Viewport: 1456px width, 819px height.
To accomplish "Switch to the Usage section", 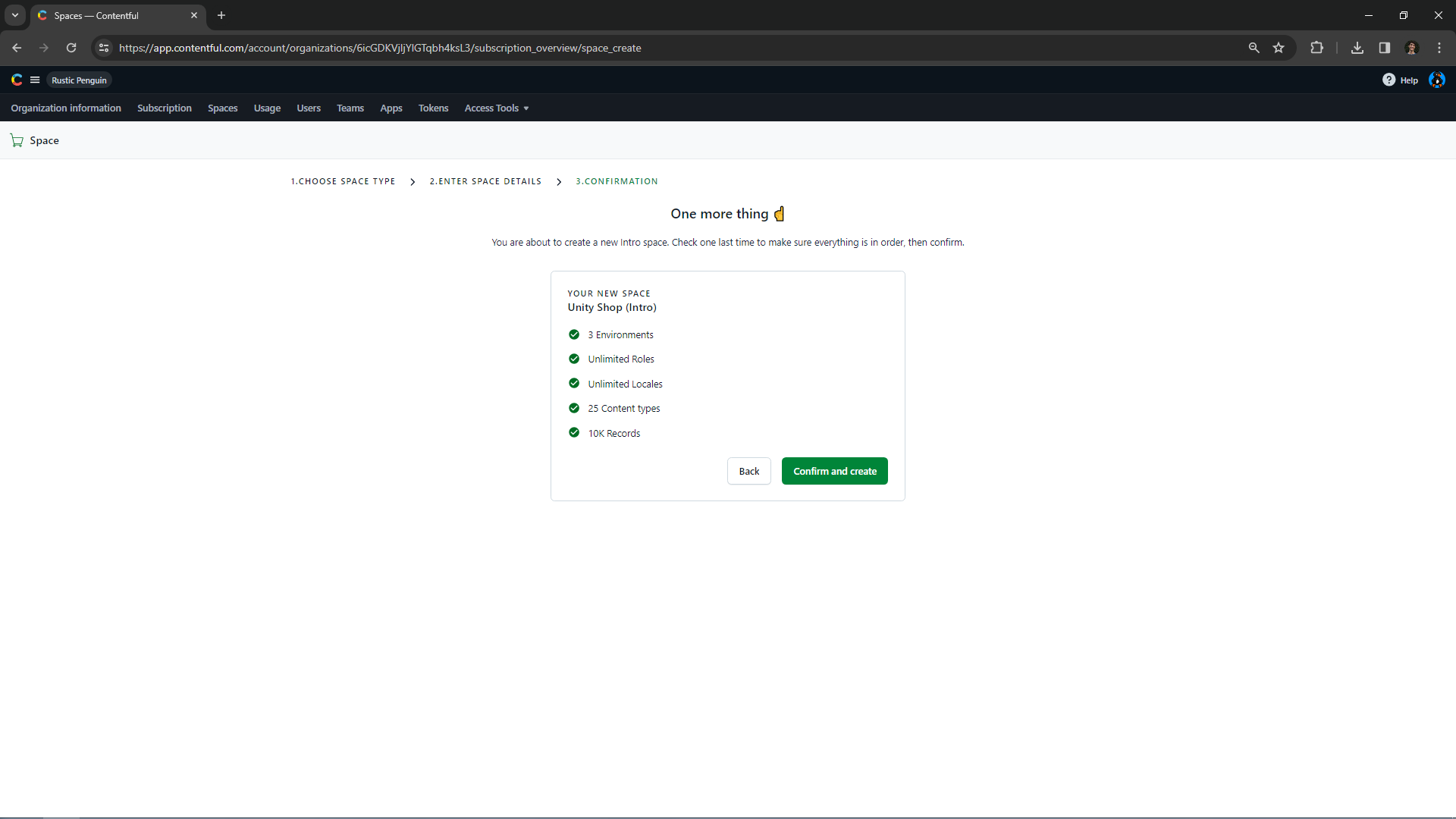I will [x=267, y=108].
